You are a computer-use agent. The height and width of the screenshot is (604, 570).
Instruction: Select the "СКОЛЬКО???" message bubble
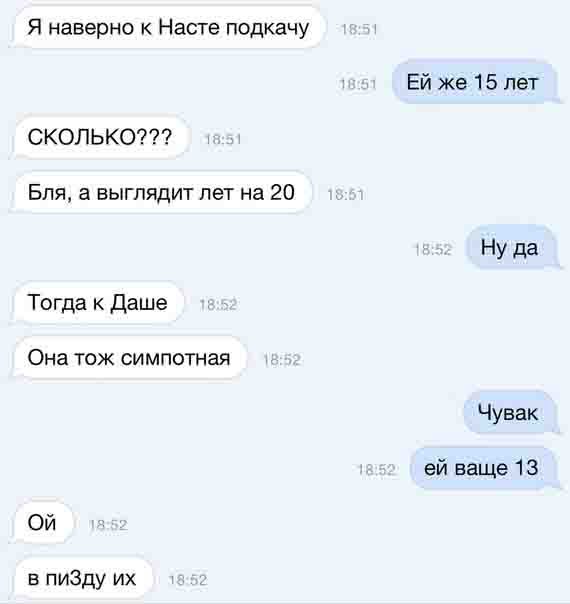[x=101, y=137]
